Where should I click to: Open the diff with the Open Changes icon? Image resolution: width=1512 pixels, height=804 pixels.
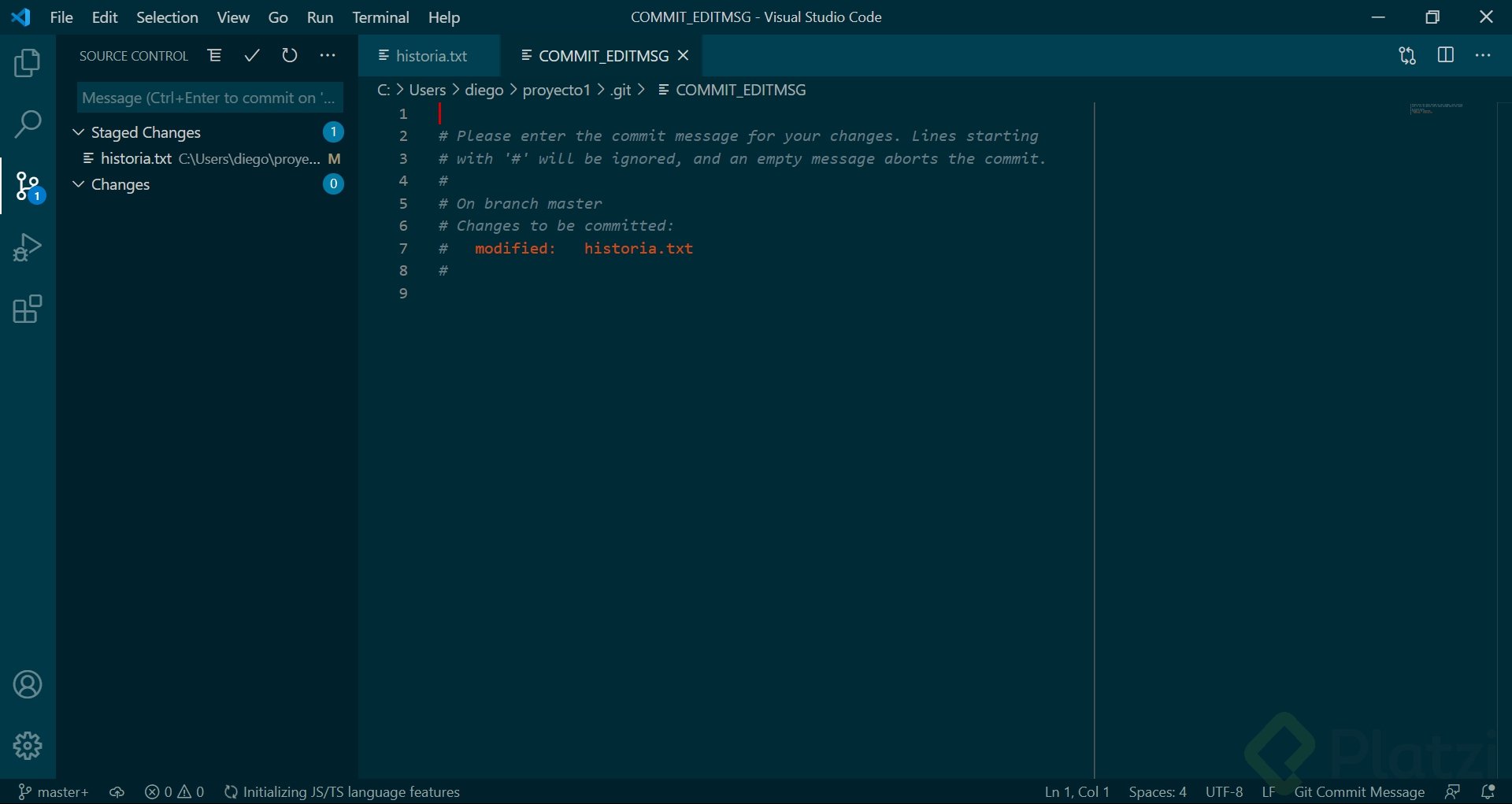(1406, 55)
